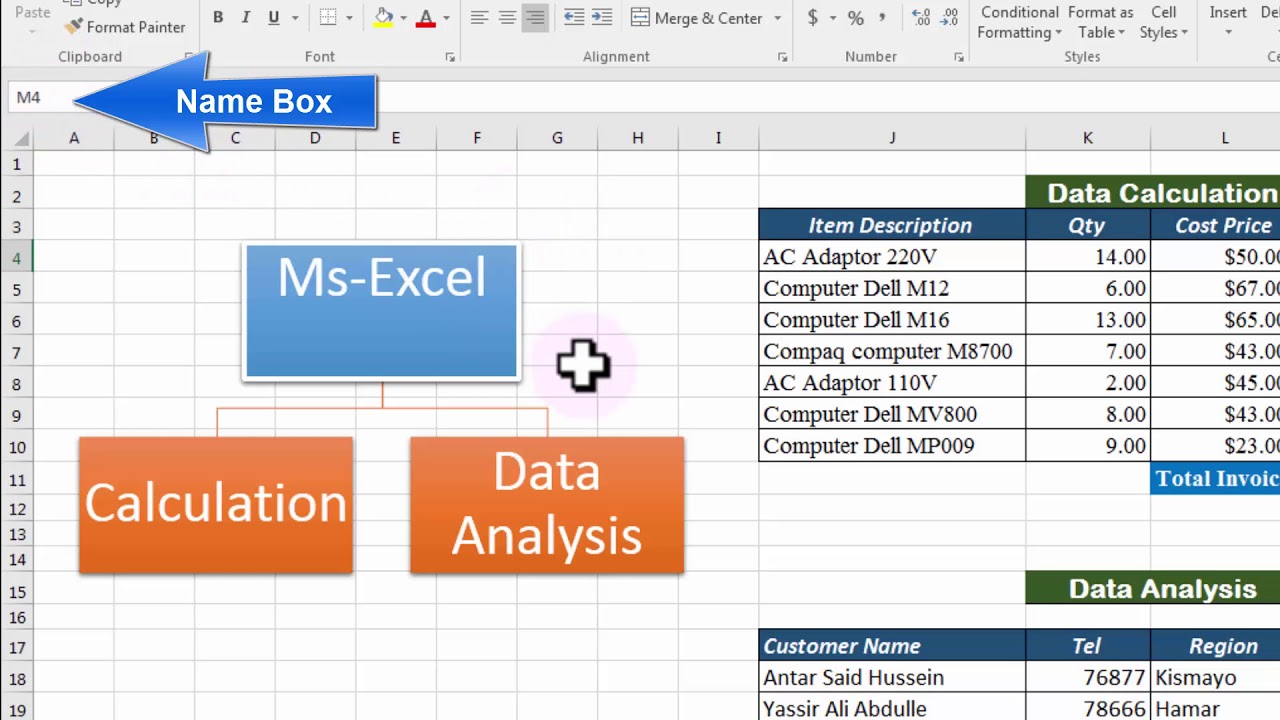Open the Conditional Formatting menu
This screenshot has height=720, width=1280.
pyautogui.click(x=1020, y=22)
